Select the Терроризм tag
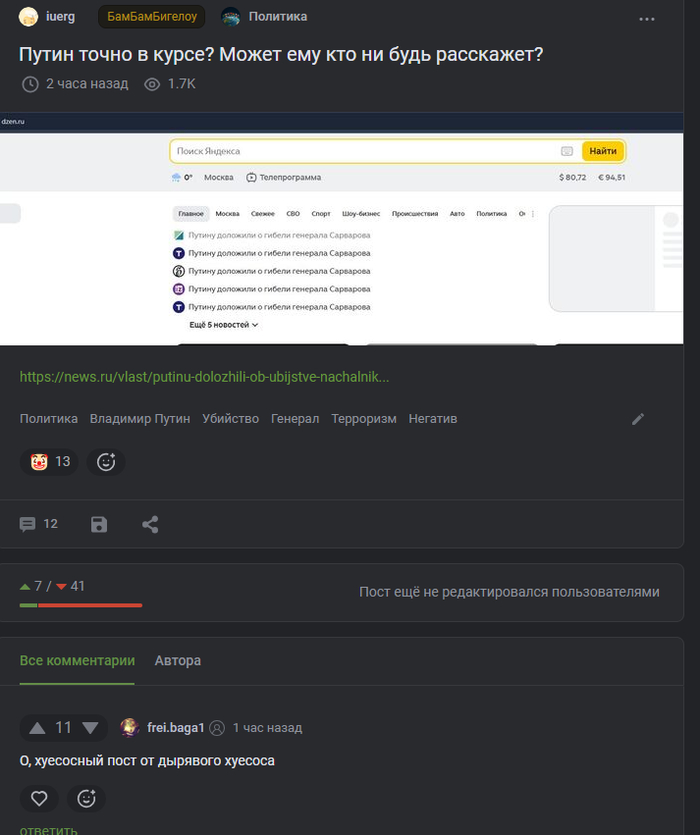Image resolution: width=700 pixels, height=835 pixels. click(364, 419)
